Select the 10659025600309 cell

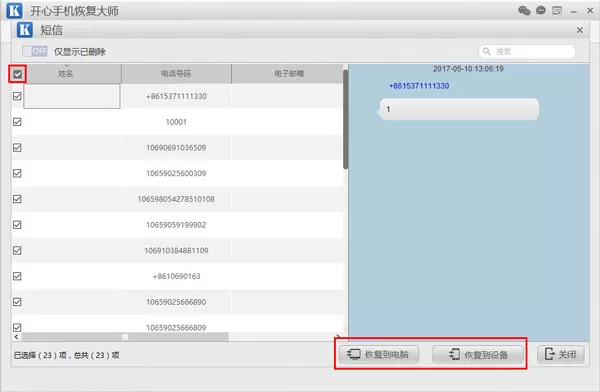[176, 173]
